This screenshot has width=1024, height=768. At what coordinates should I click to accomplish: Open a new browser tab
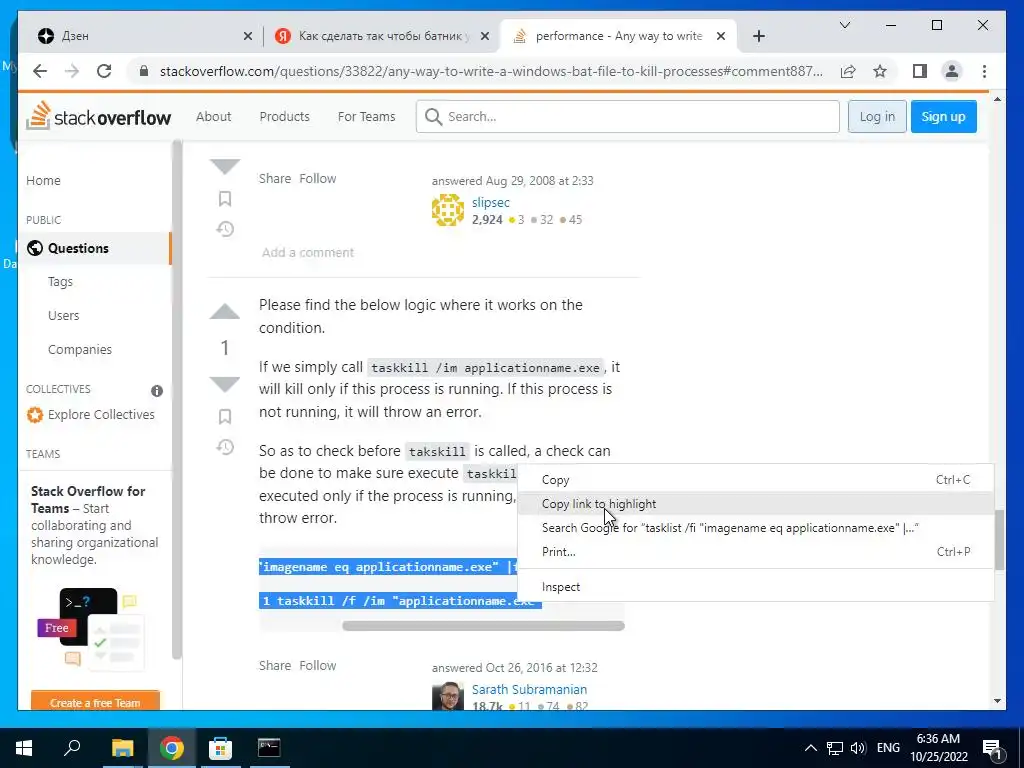(x=758, y=36)
